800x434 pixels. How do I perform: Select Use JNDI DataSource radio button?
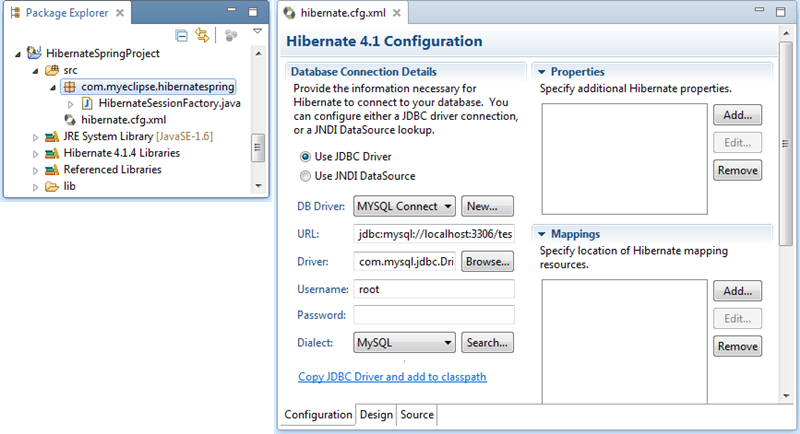click(306, 176)
